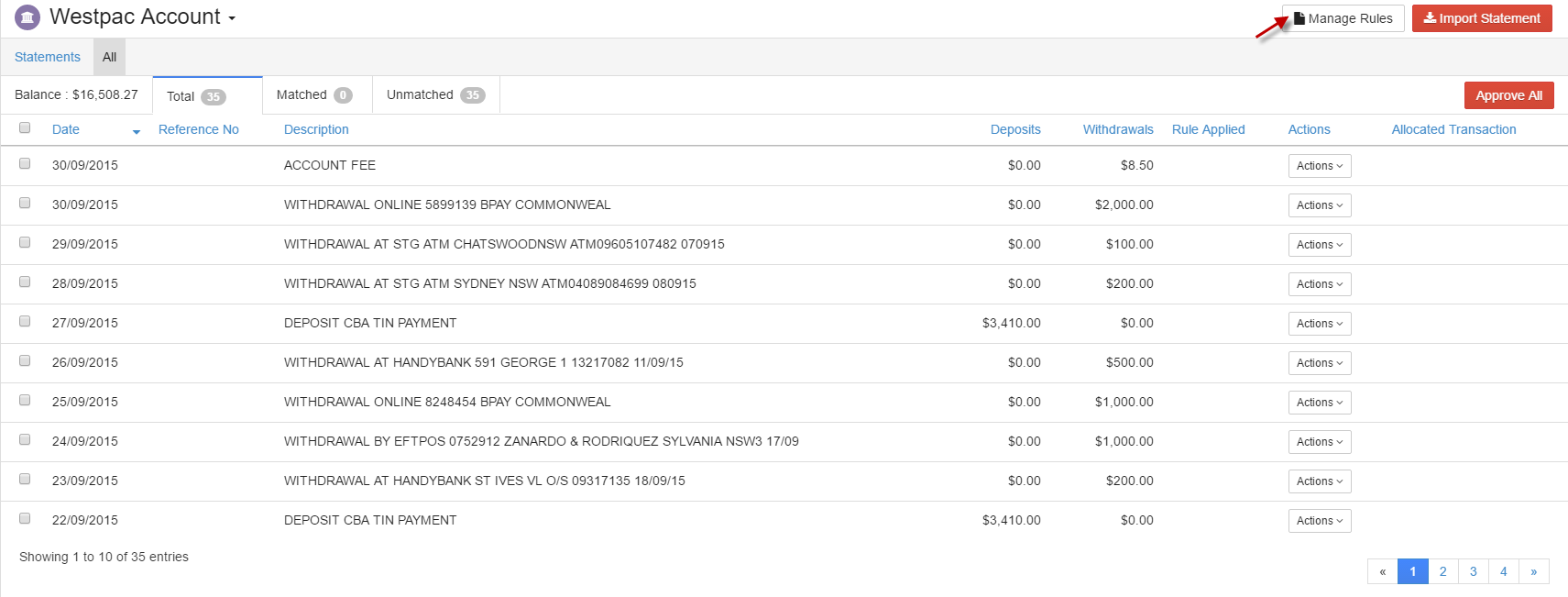Check the 22/09/2015 row checkbox
The width and height of the screenshot is (1568, 597).
pyautogui.click(x=25, y=519)
